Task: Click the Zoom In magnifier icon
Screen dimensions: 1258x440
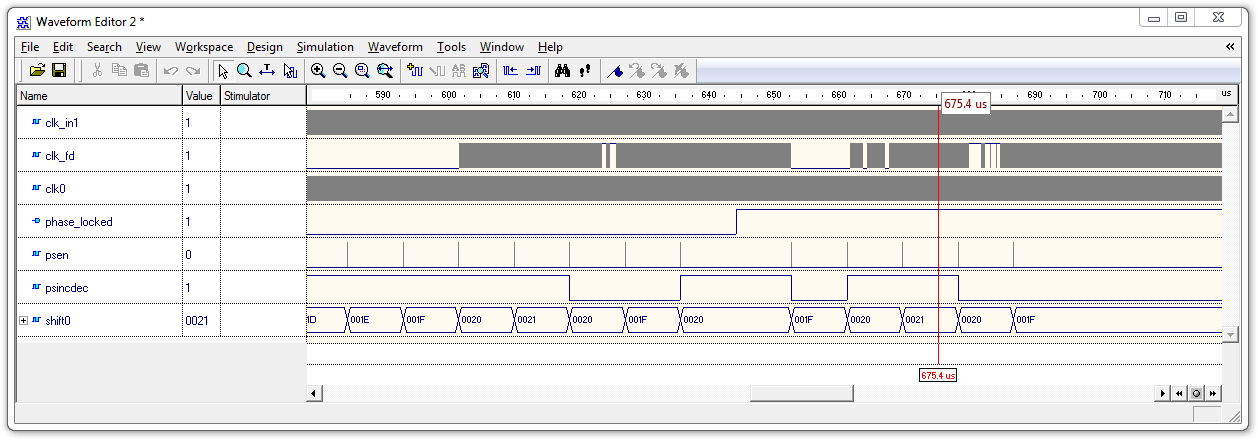Action: tap(318, 71)
